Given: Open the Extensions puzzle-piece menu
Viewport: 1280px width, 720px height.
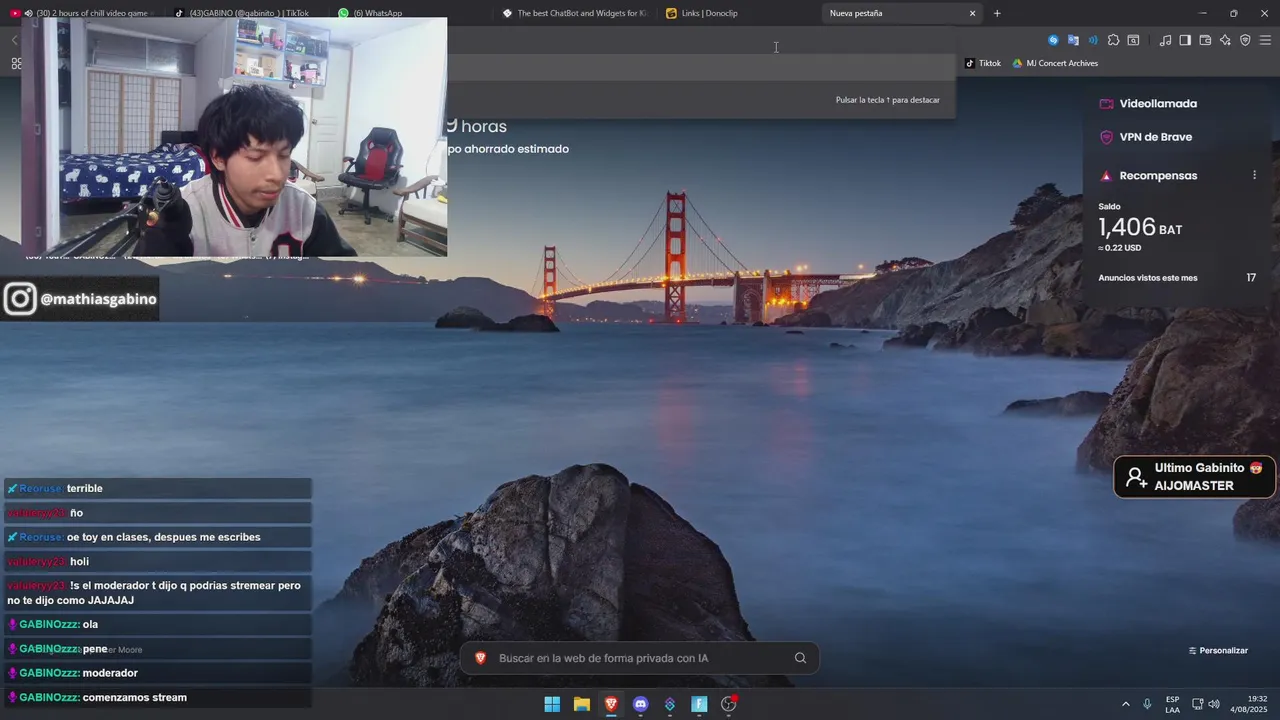Looking at the screenshot, I should tap(1113, 40).
